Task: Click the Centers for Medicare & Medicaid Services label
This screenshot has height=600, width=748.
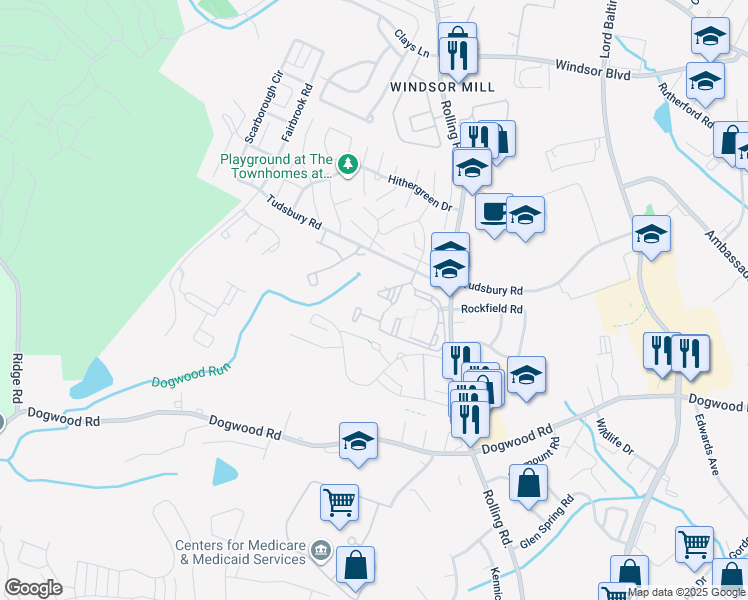Action: point(240,552)
